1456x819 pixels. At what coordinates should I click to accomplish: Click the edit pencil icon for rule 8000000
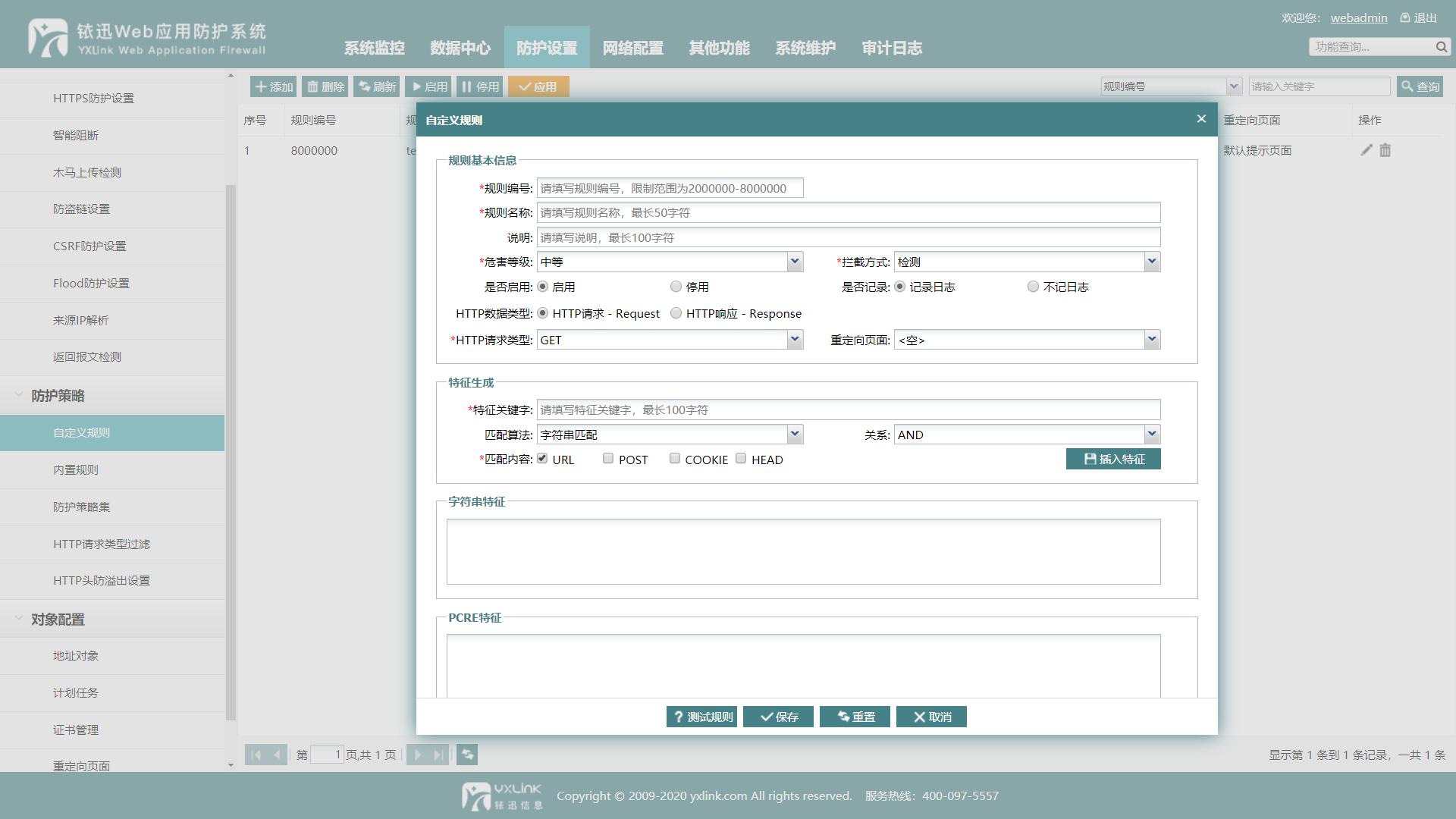point(1366,150)
